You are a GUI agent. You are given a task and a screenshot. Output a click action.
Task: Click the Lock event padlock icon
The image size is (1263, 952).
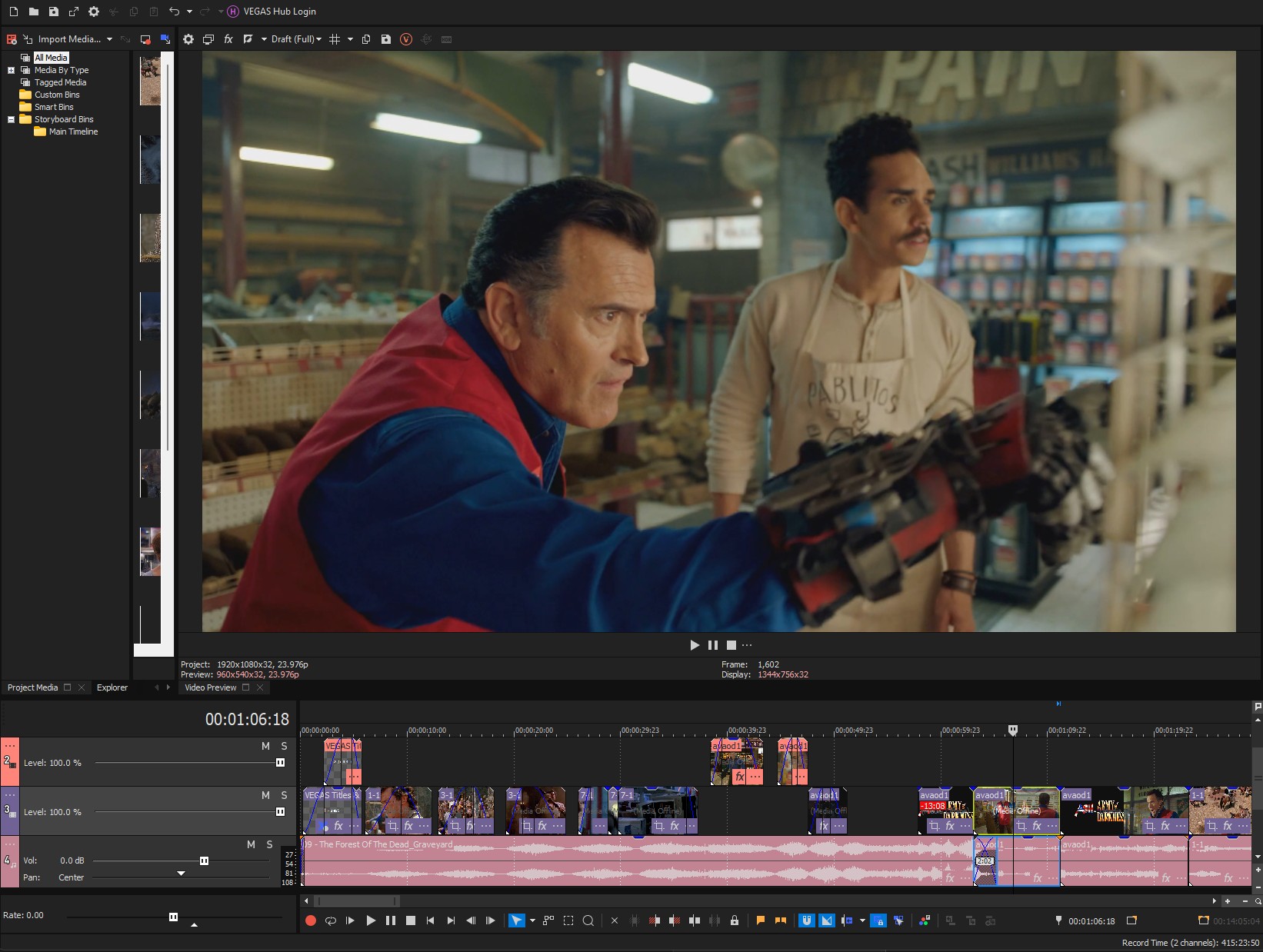(x=735, y=920)
